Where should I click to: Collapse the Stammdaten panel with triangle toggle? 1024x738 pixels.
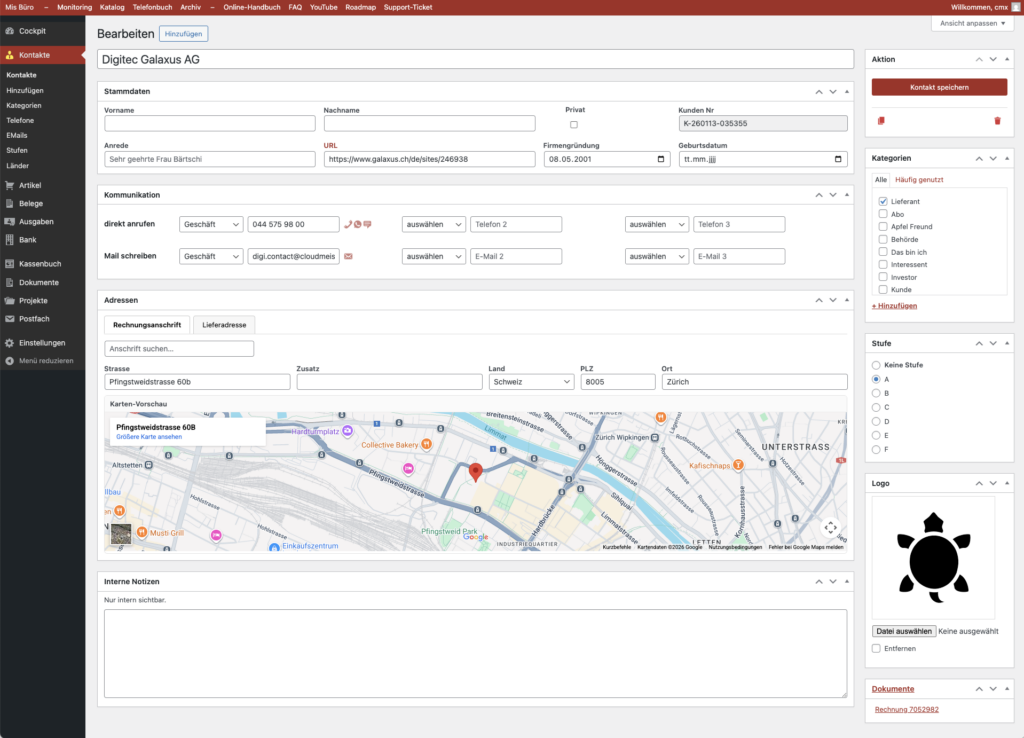(x=848, y=92)
